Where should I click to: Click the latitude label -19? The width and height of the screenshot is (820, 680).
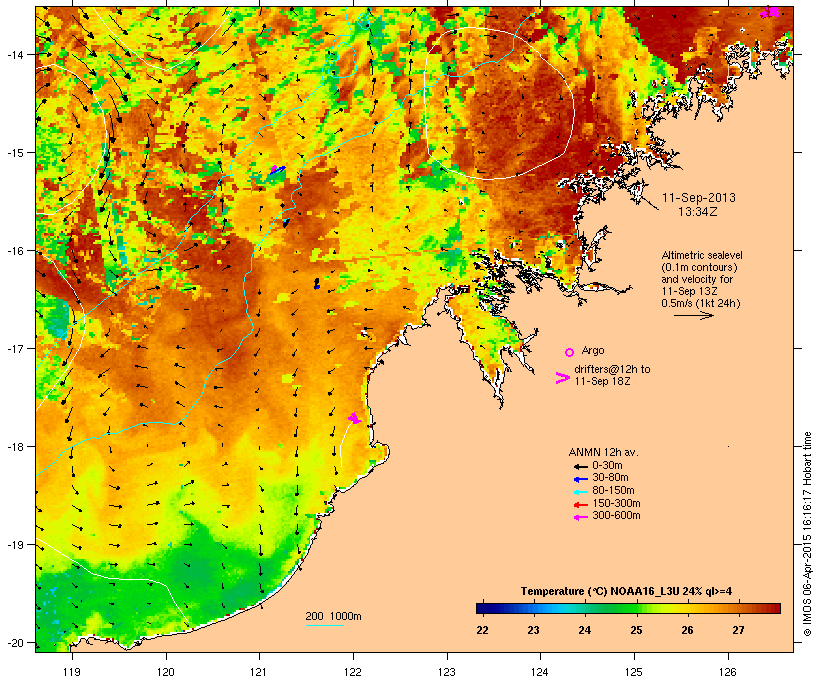click(x=14, y=545)
